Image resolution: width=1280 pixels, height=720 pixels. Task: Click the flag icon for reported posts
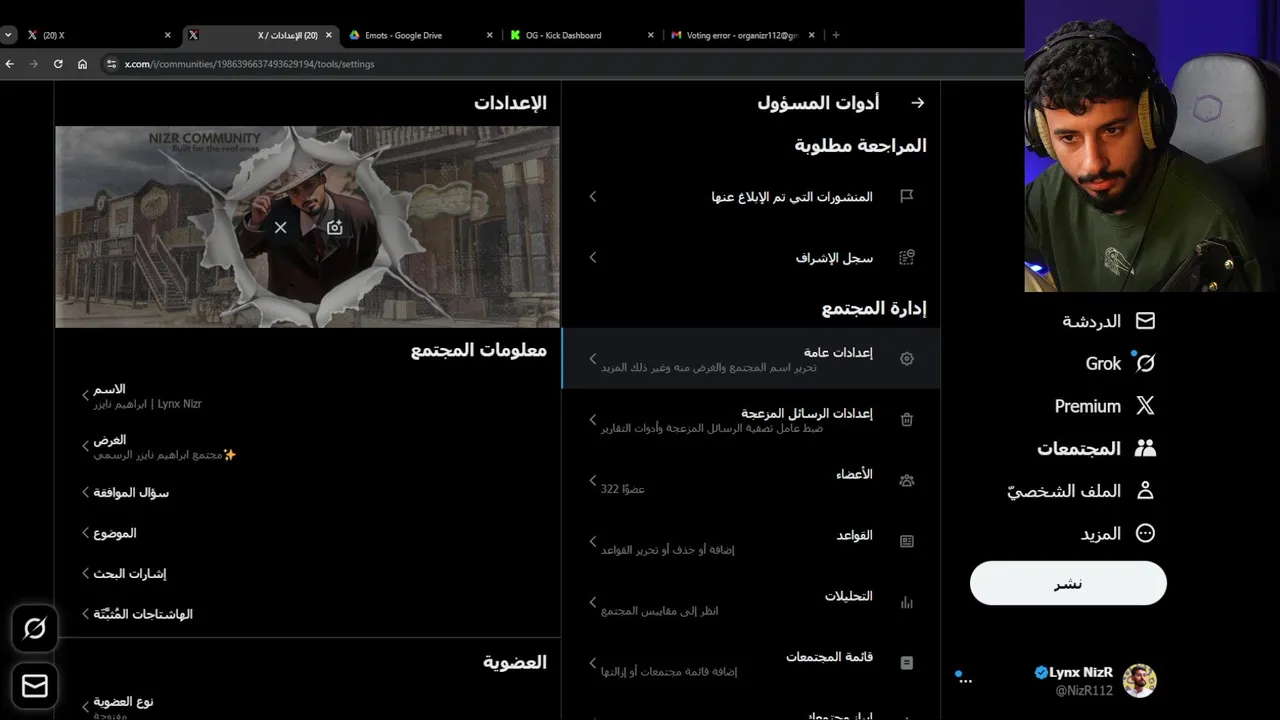pyautogui.click(x=907, y=197)
